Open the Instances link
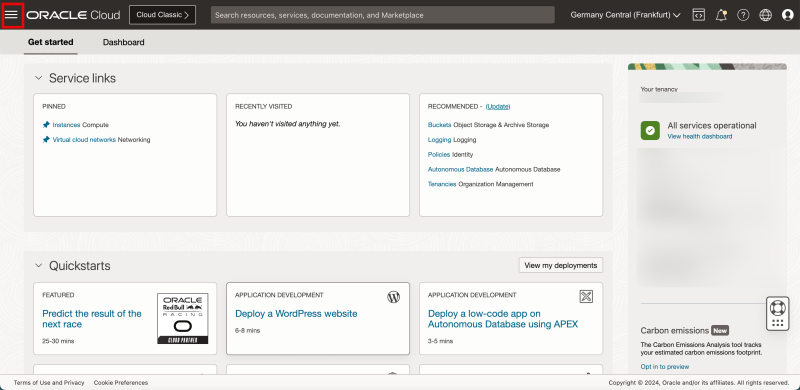Image resolution: width=800 pixels, height=390 pixels. (66, 125)
